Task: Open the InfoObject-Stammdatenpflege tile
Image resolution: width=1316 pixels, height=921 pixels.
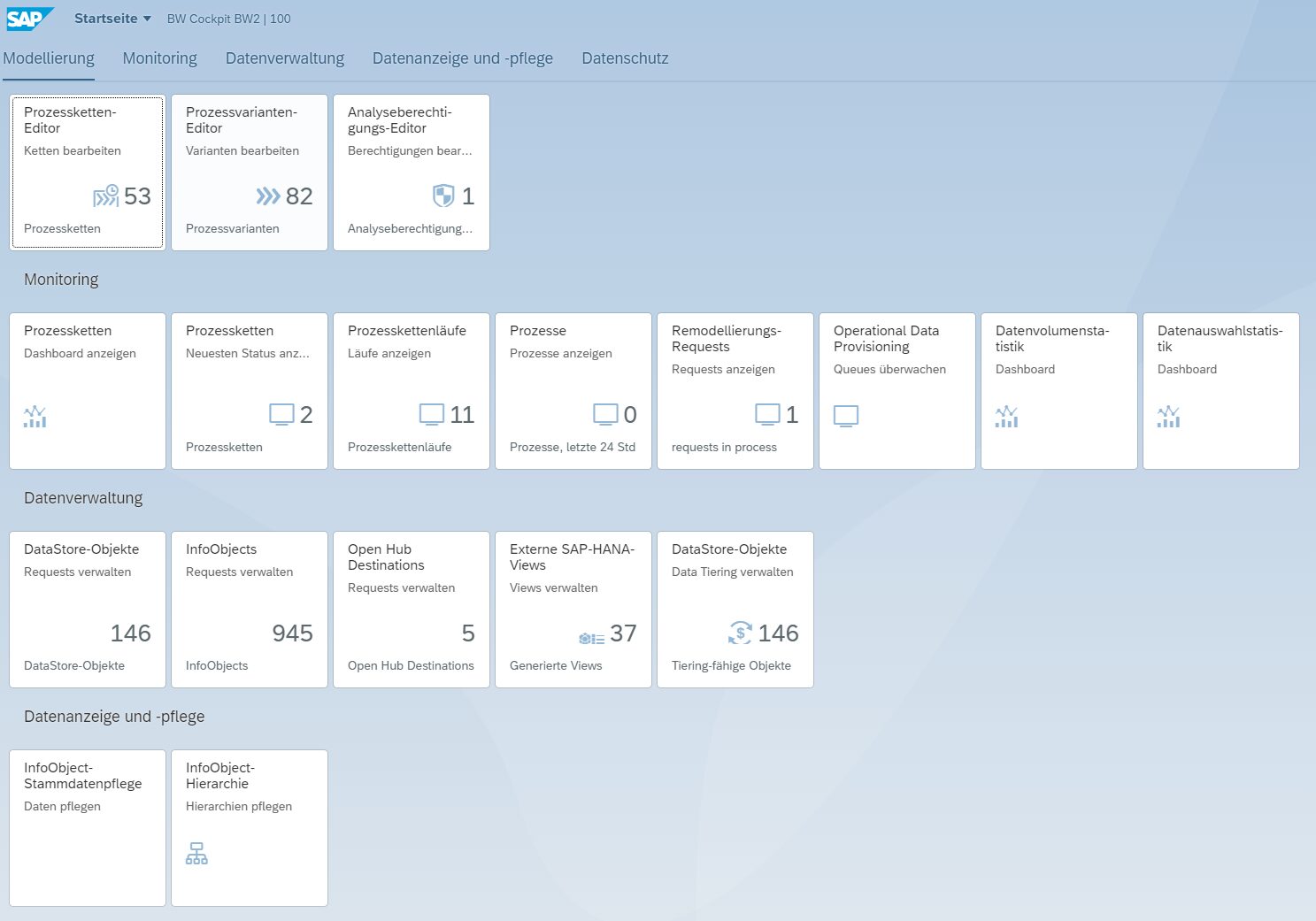Action: (x=87, y=827)
